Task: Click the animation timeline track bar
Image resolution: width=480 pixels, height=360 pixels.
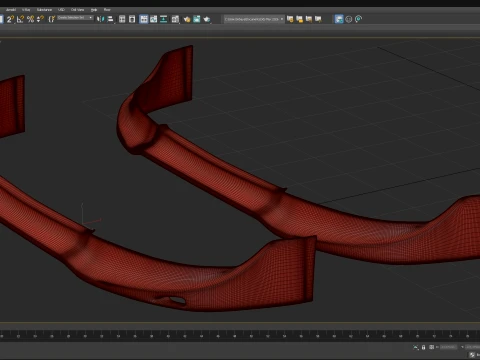Action: coord(240,336)
